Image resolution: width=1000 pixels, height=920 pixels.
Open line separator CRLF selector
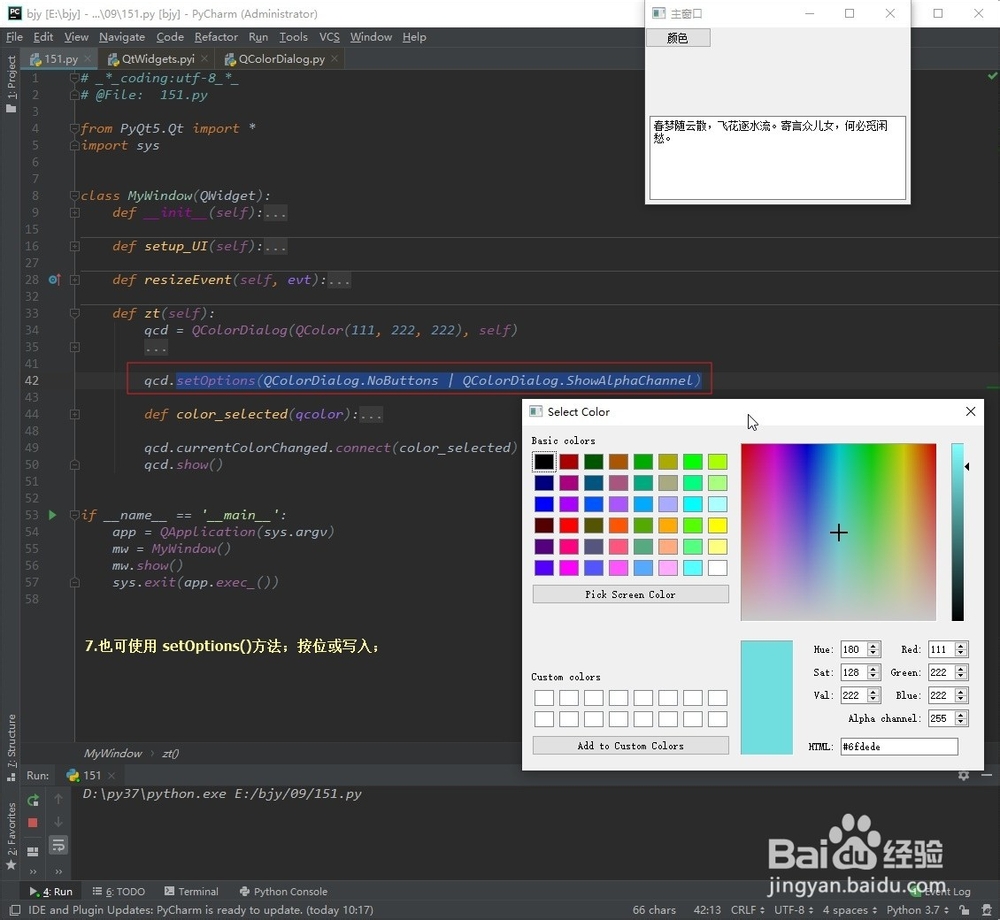pyautogui.click(x=747, y=910)
